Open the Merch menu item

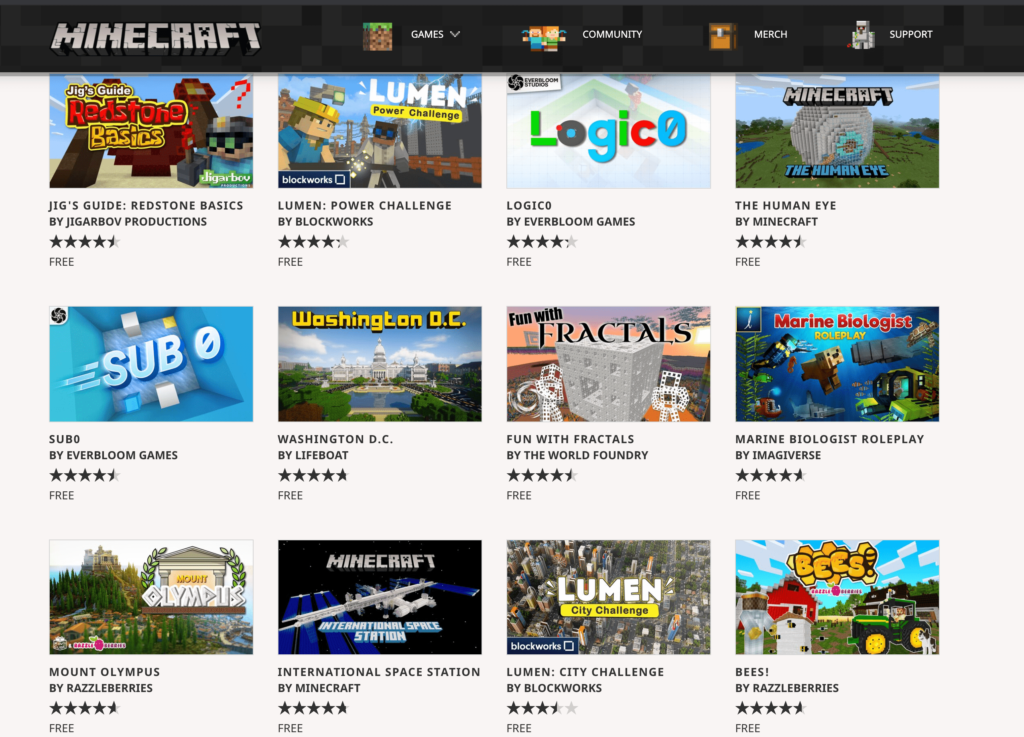(x=770, y=35)
